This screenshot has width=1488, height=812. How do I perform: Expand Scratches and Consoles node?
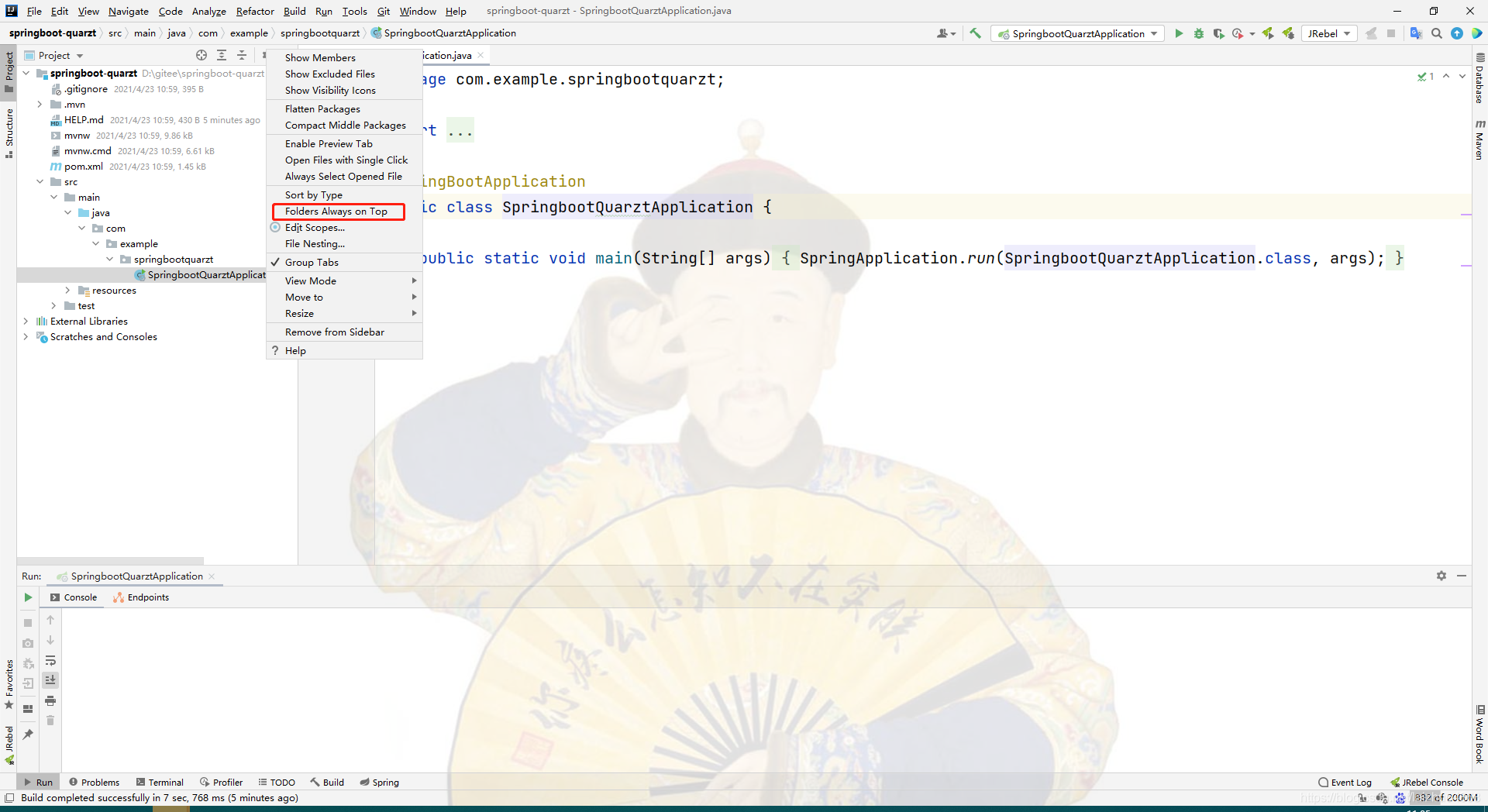pyautogui.click(x=26, y=336)
